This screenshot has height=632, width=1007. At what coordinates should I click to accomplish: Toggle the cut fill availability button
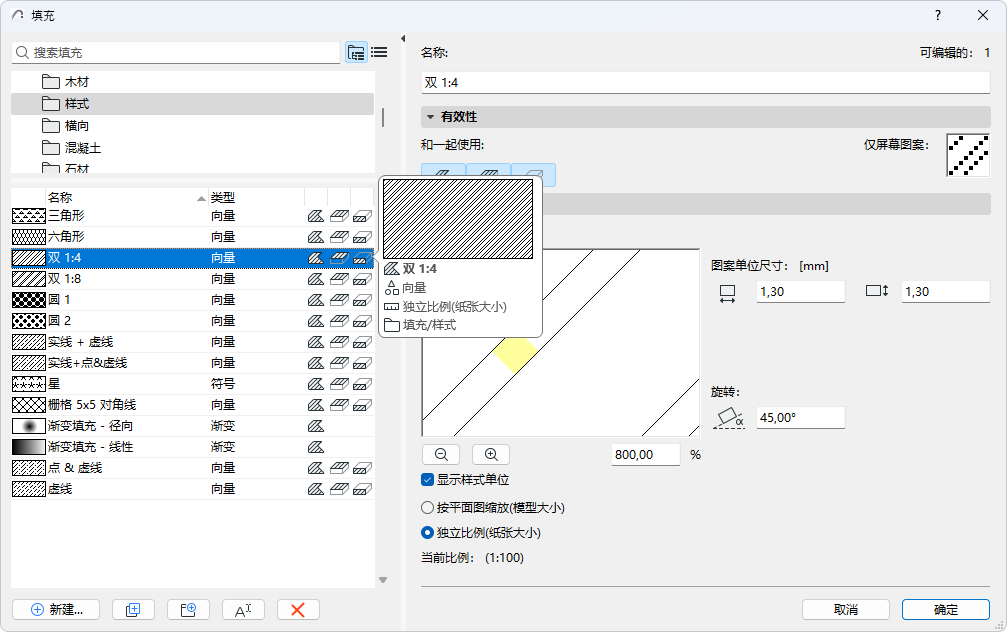[534, 174]
